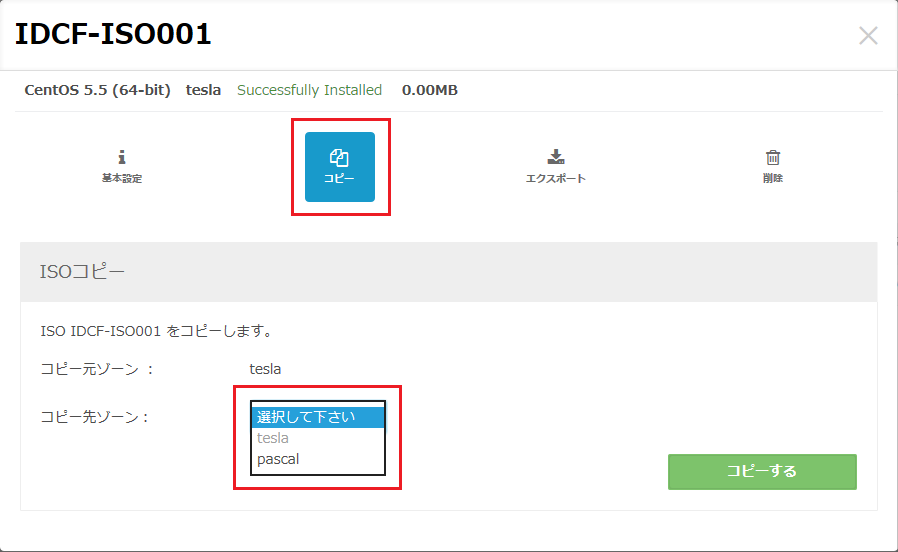Image resolution: width=898 pixels, height=552 pixels.
Task: Select the コピー tab label
Action: [x=339, y=179]
